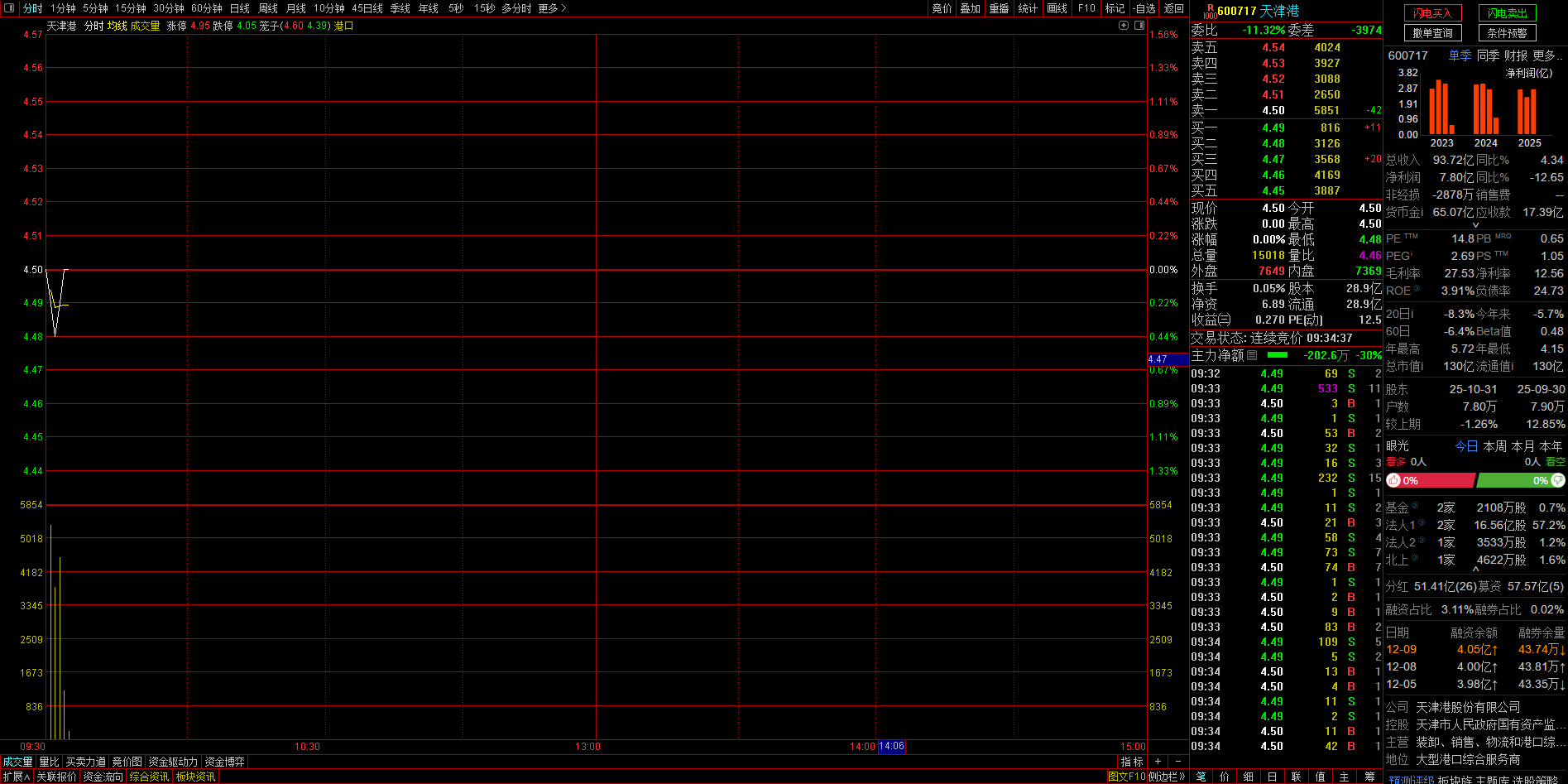Screen dimensions: 1568x784
Task: Open the 财报 financial report
Action: 1516,55
